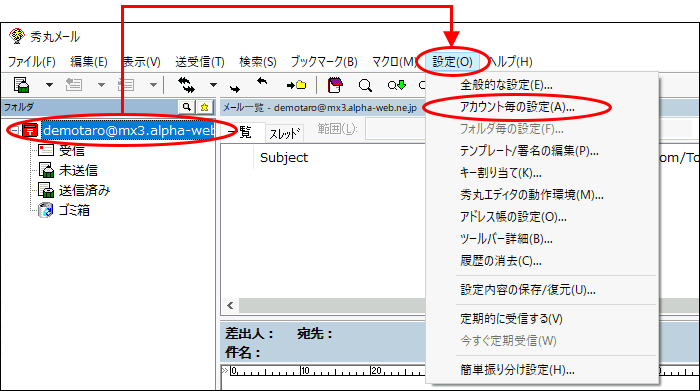Collapse the demotaro account tree node
Screen dimensions: 700x391
[x=15, y=130]
